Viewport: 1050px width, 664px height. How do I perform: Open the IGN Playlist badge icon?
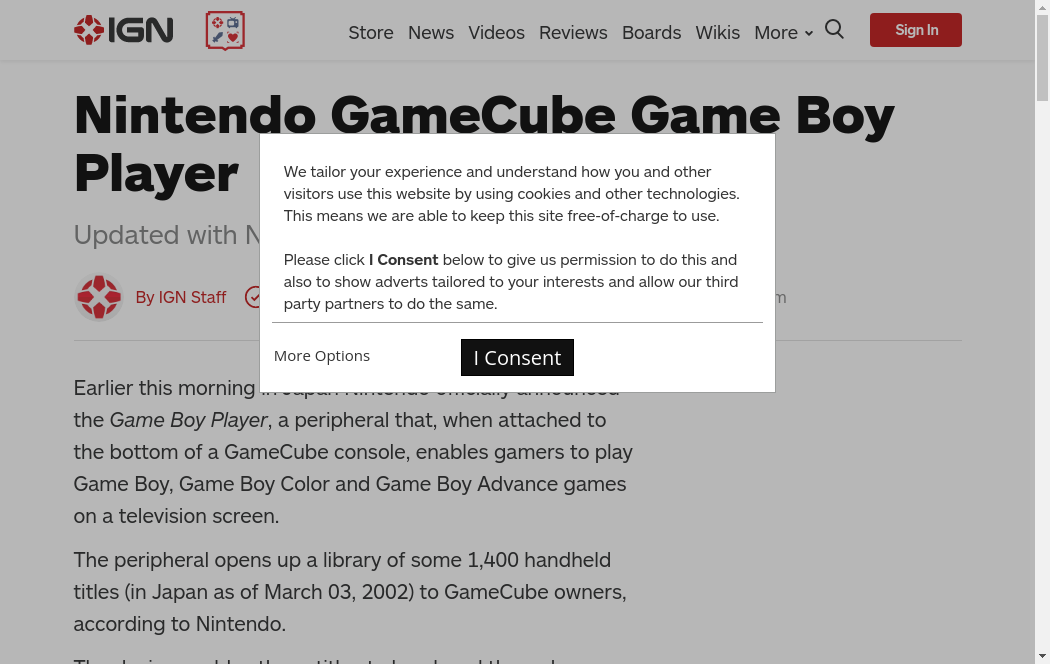tap(225, 31)
